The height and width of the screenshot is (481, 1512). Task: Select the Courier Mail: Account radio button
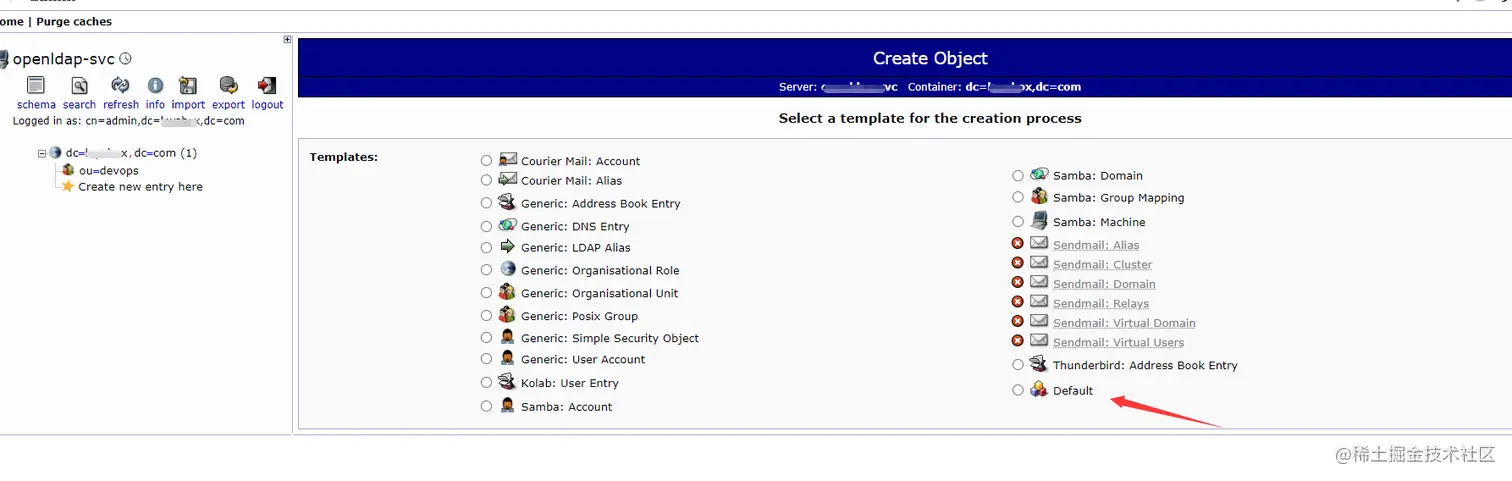pyautogui.click(x=486, y=160)
